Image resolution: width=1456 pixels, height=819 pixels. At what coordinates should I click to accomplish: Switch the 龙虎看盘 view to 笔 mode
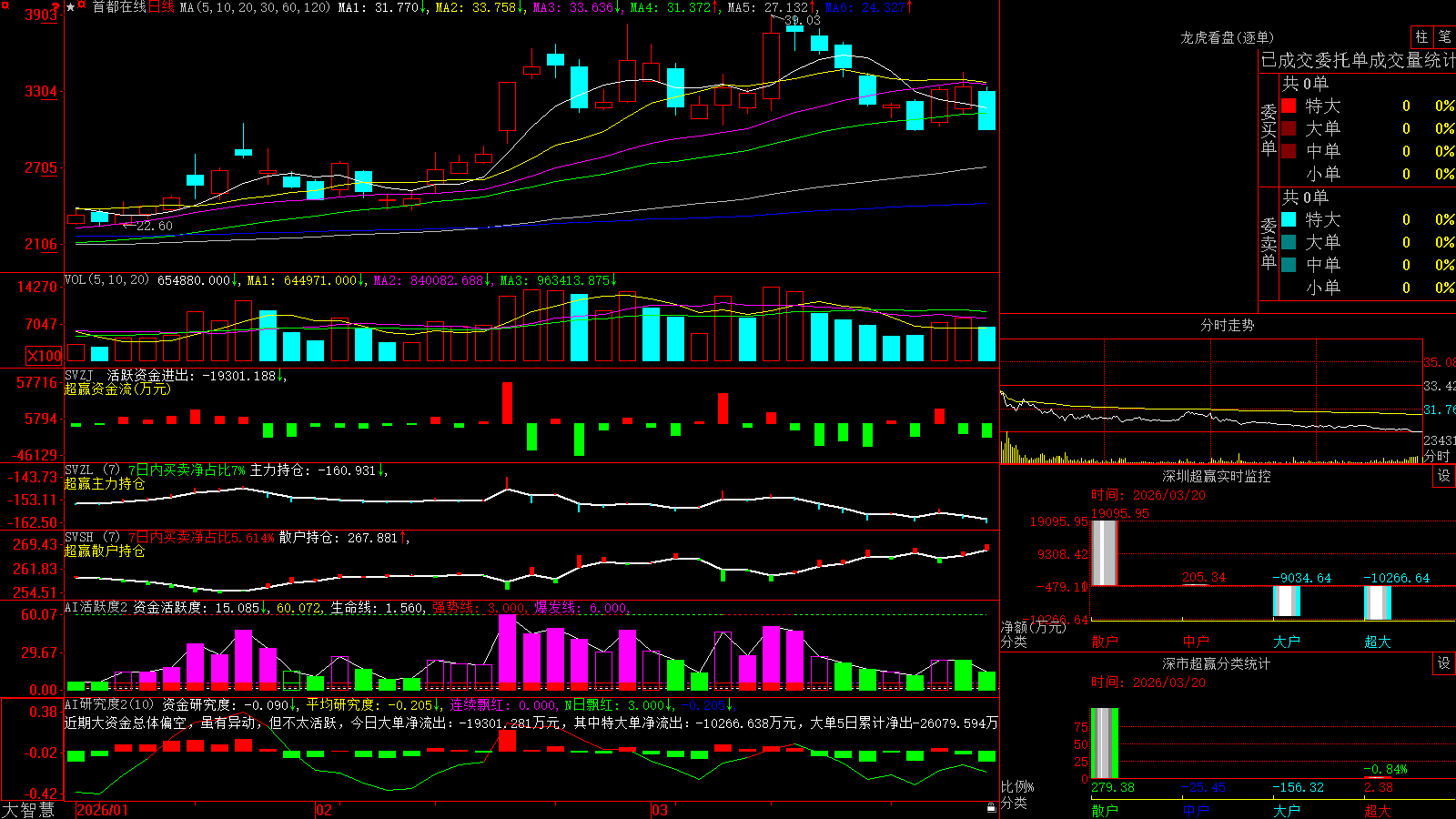point(1445,36)
